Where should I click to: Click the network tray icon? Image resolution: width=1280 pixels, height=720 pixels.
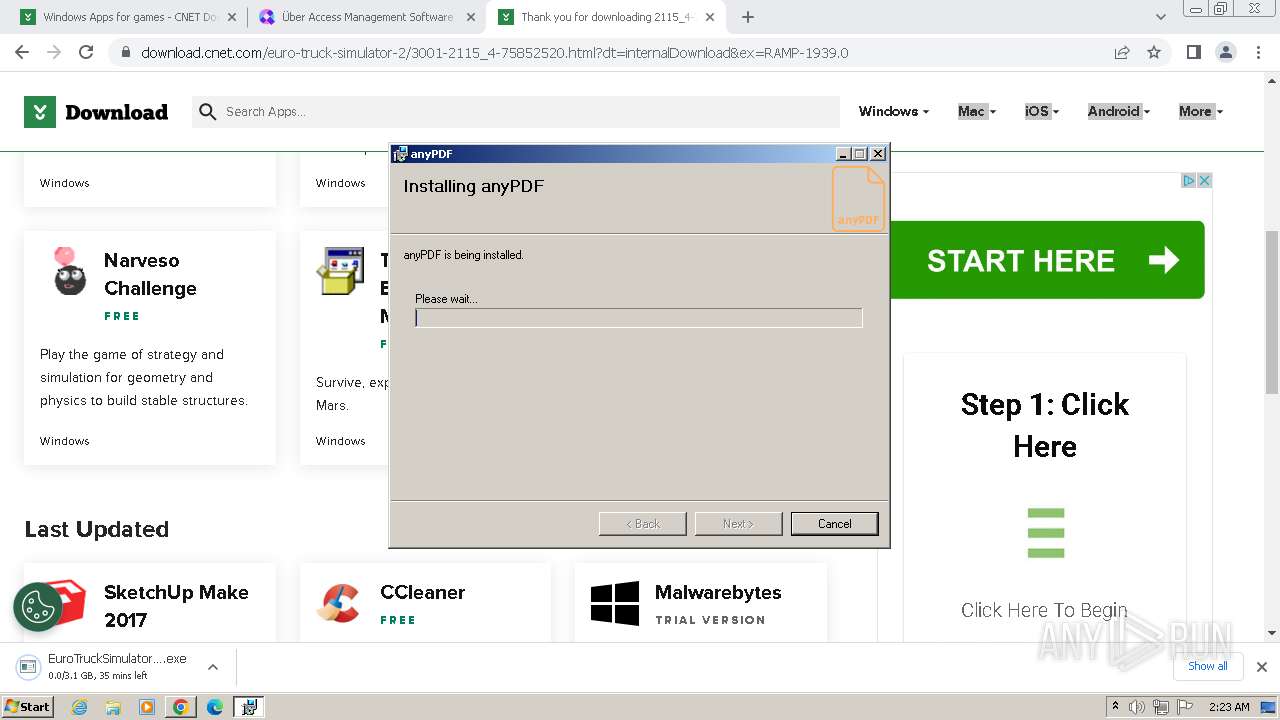[x=1161, y=707]
